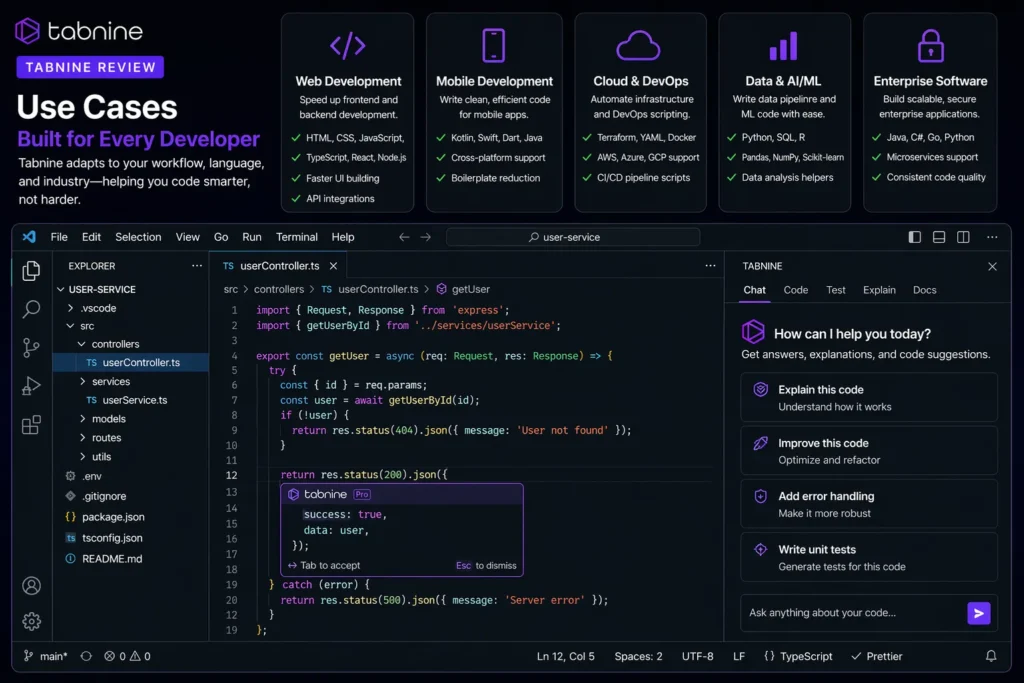Open Run and Debug view
Image resolution: width=1024 pixels, height=683 pixels.
point(31,386)
